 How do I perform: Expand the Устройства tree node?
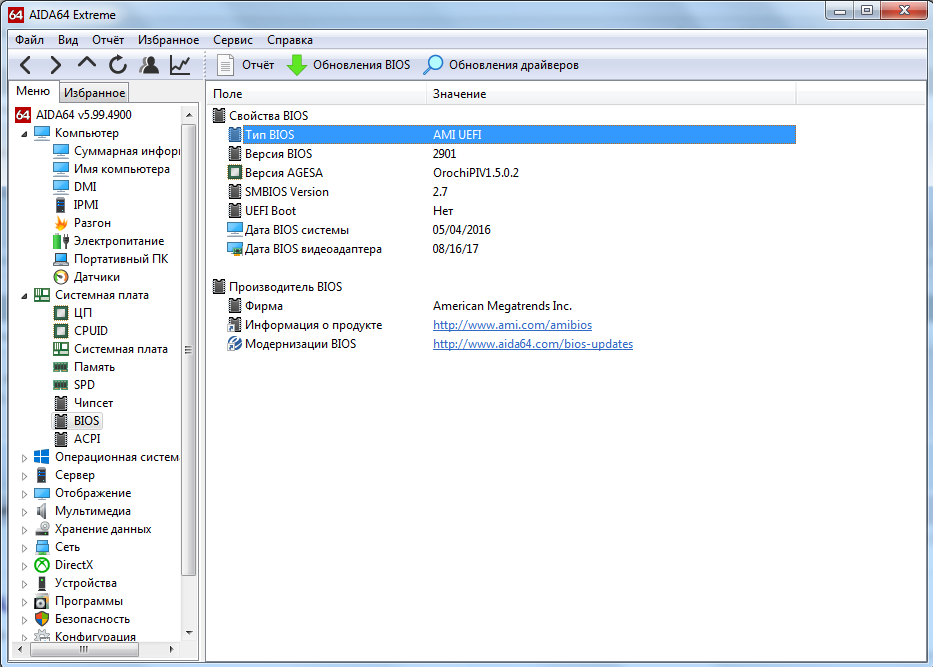click(x=24, y=584)
